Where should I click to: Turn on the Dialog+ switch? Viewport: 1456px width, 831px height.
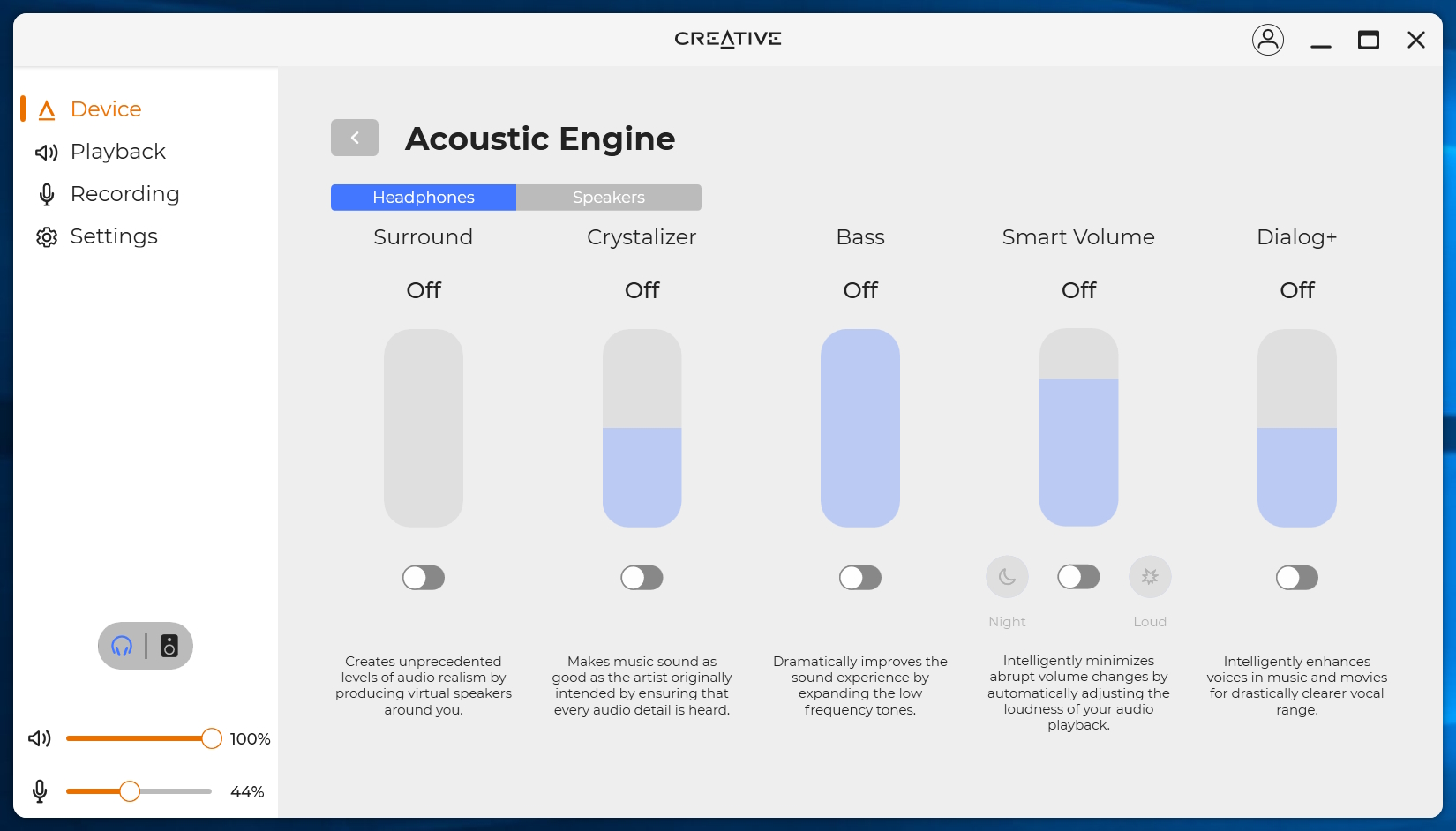click(x=1297, y=578)
